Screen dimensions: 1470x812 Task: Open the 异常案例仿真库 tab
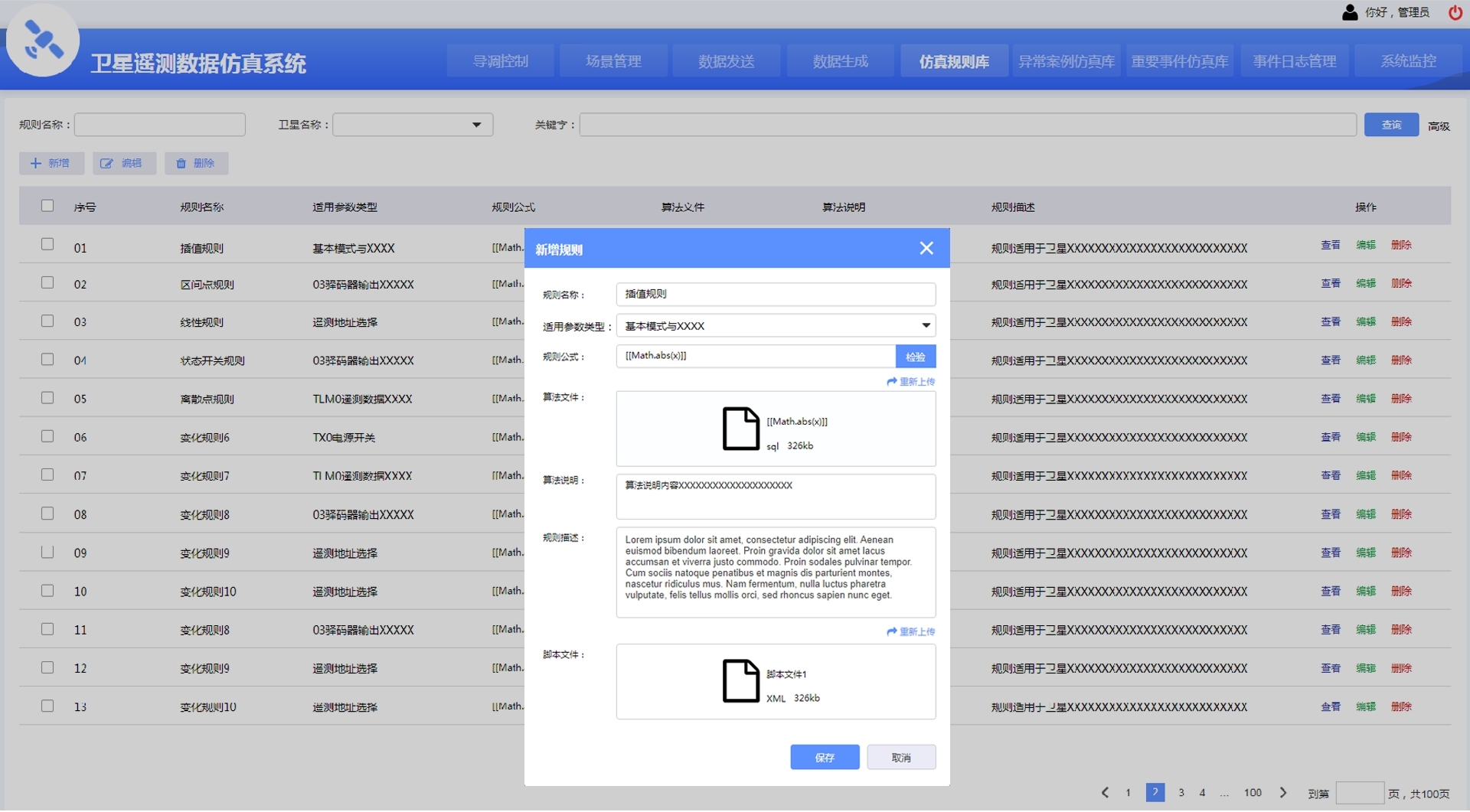coord(1067,61)
